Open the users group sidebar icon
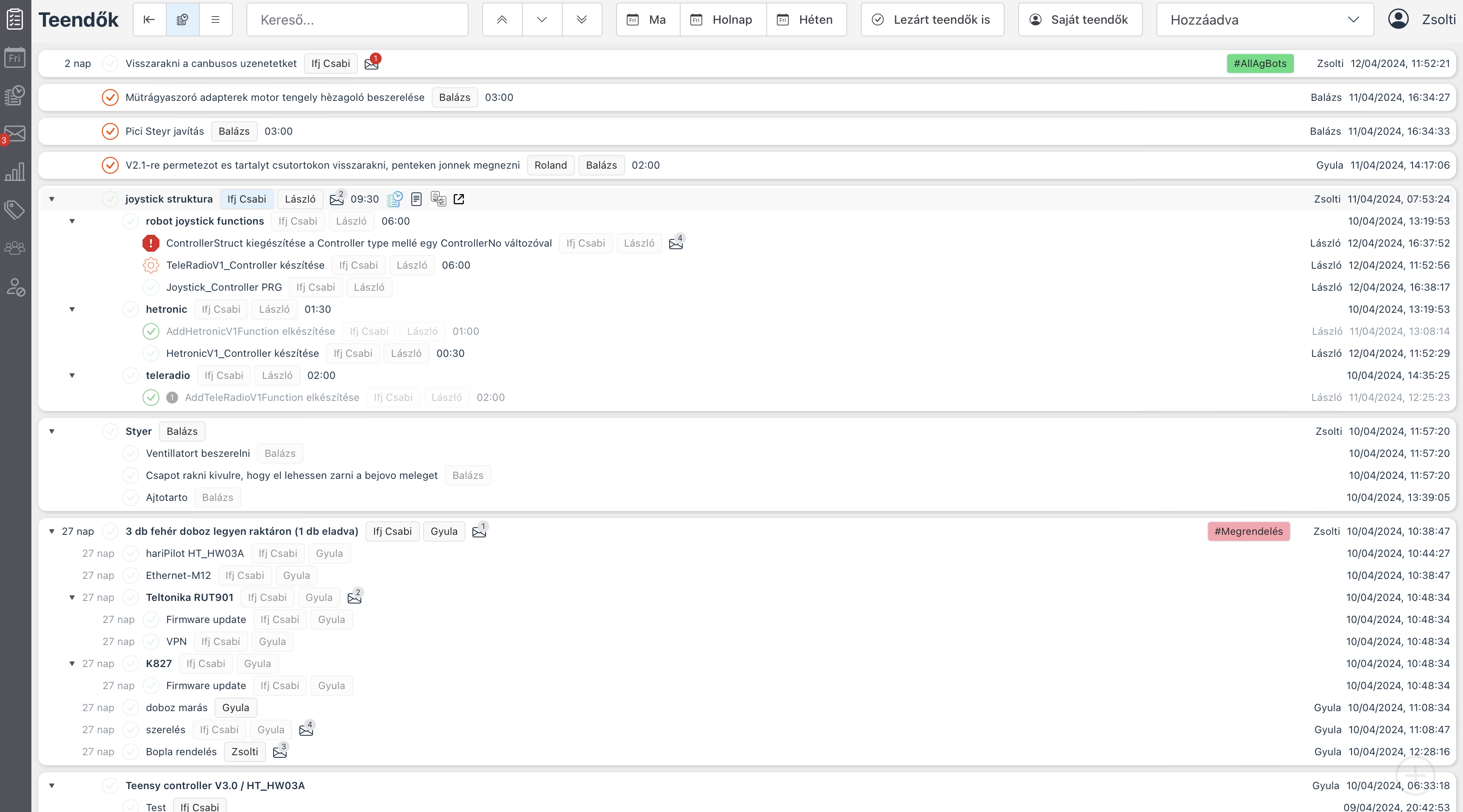Screen dimensions: 1463x812 tap(15, 248)
